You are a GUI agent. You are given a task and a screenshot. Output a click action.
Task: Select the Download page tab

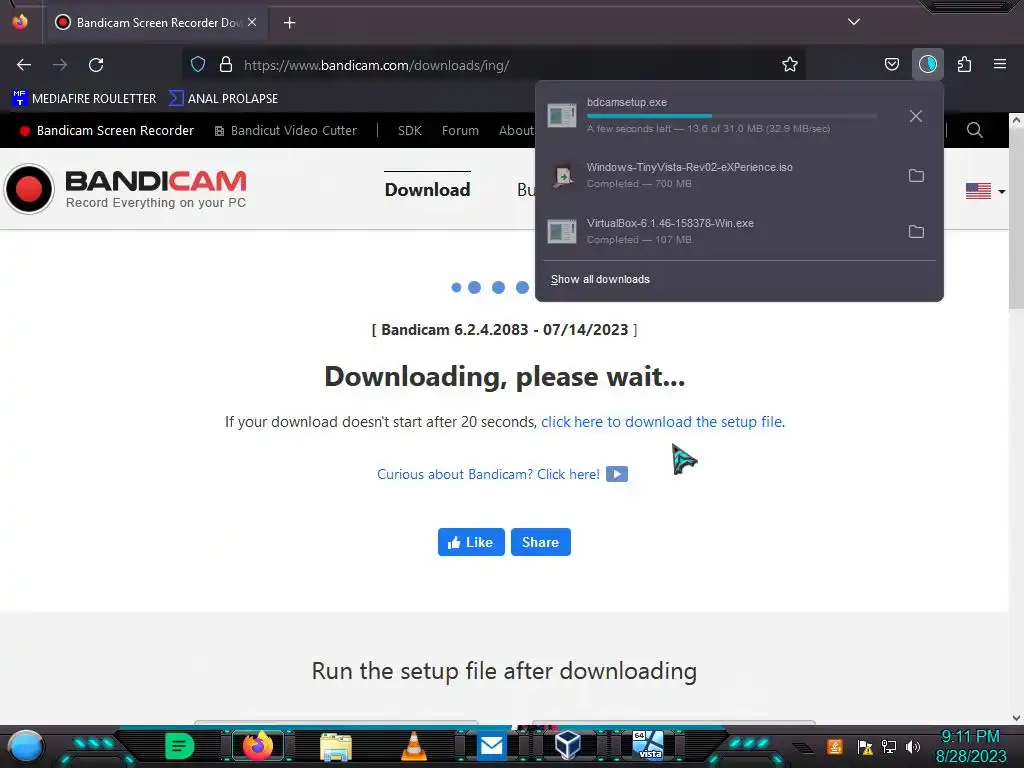pos(427,189)
